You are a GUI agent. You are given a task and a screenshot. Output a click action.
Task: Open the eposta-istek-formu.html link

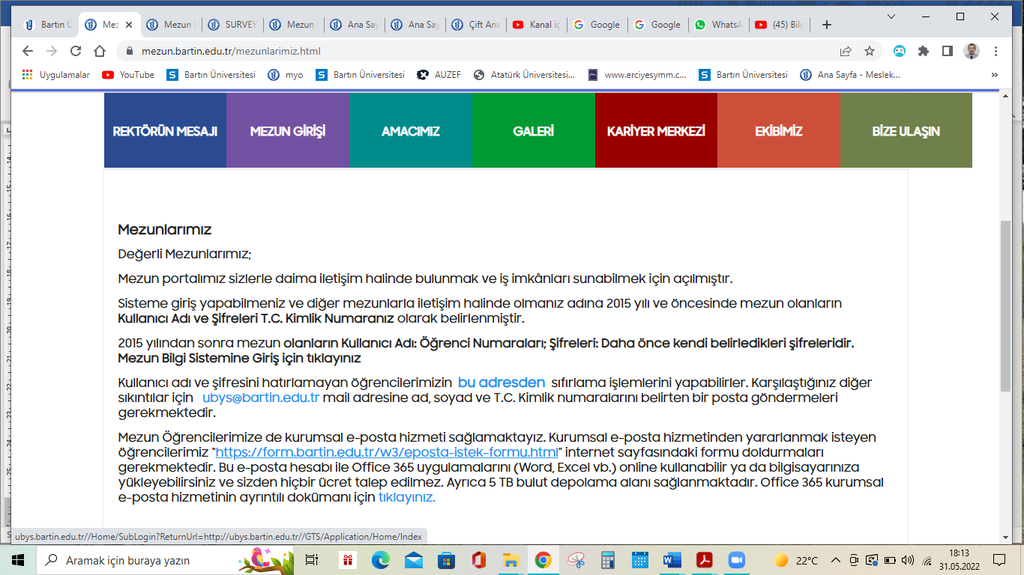point(387,452)
